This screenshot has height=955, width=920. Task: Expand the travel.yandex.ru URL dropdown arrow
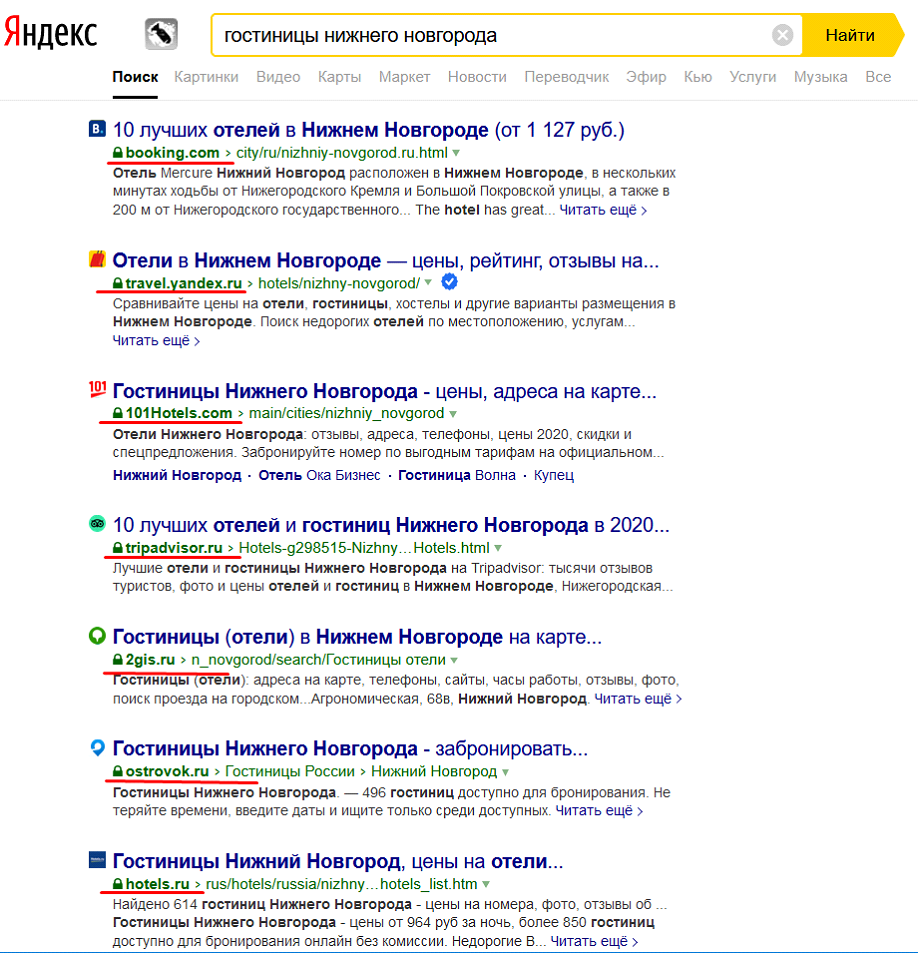[x=428, y=283]
